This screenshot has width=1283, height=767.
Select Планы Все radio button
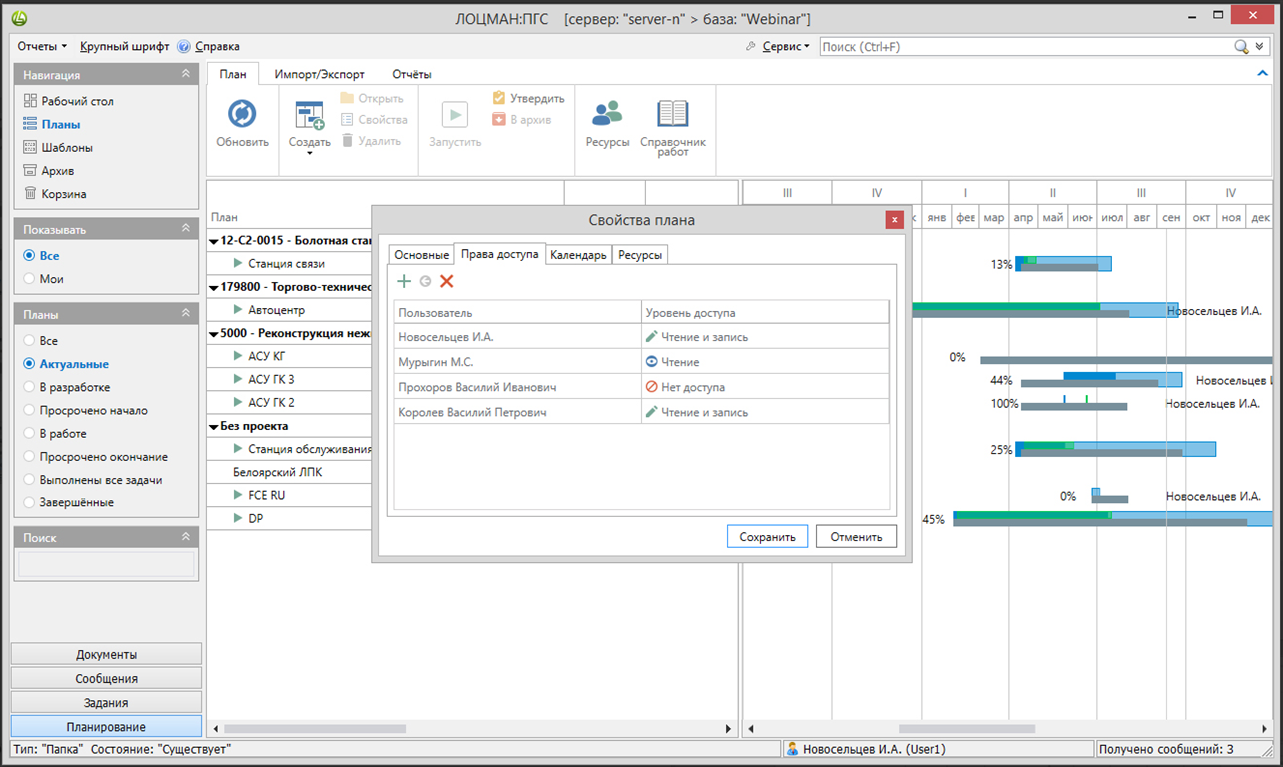tap(30, 341)
